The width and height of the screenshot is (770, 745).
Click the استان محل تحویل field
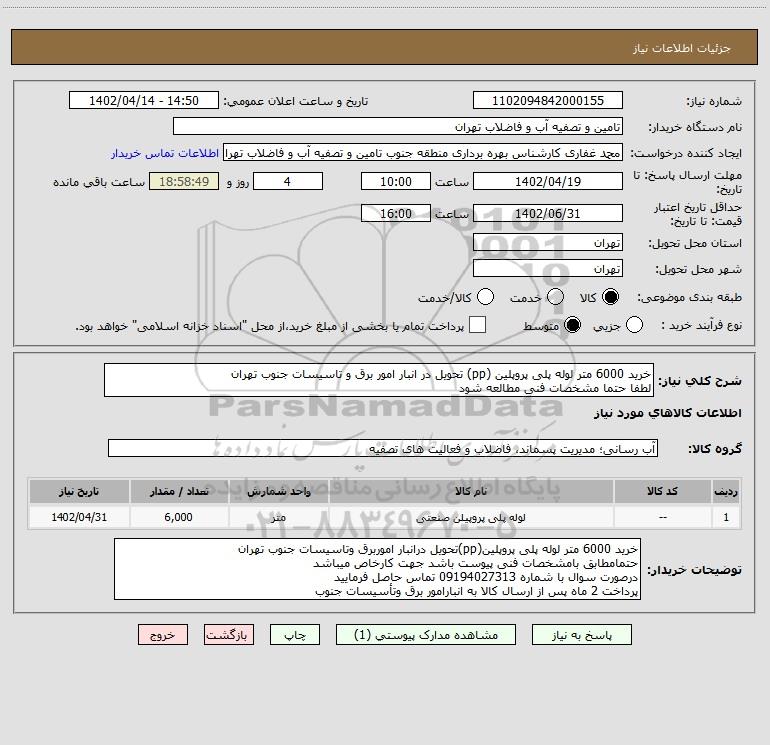pos(548,243)
